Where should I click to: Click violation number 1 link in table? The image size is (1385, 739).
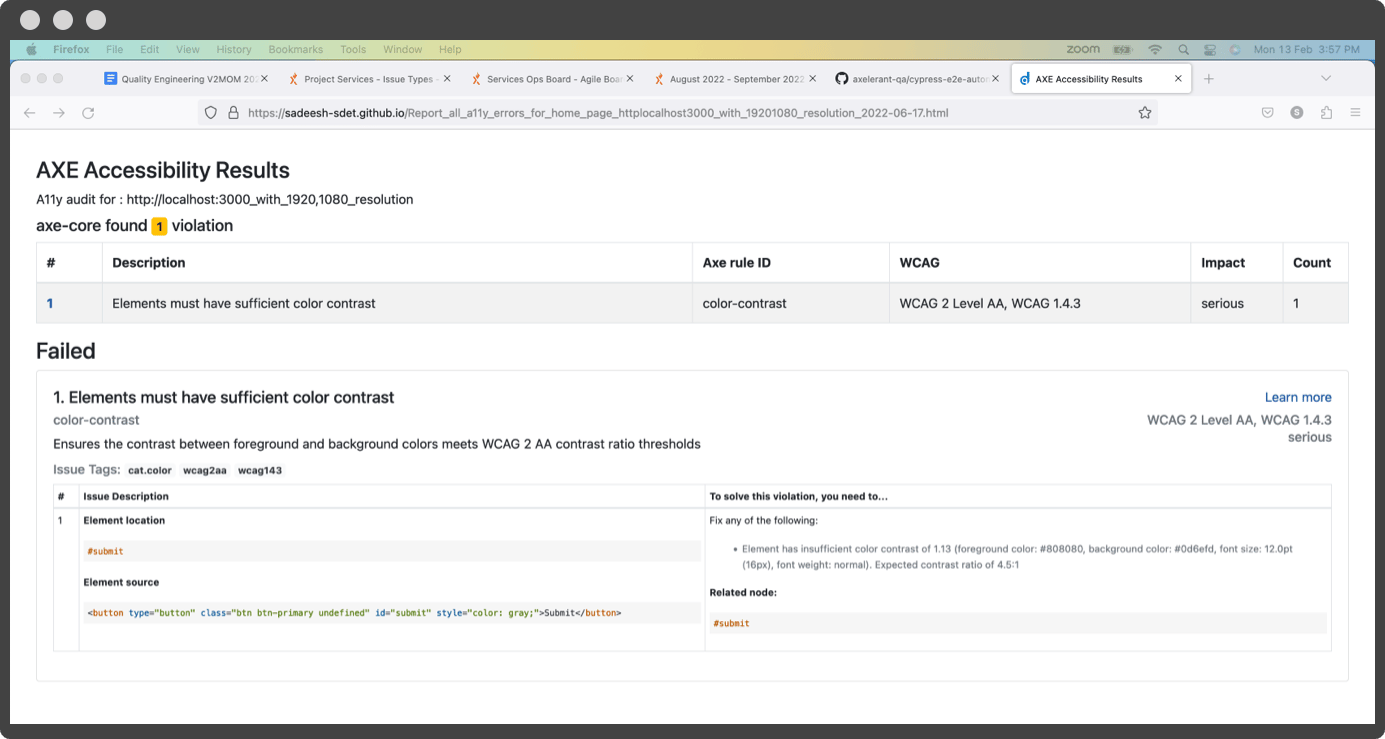pyautogui.click(x=50, y=303)
